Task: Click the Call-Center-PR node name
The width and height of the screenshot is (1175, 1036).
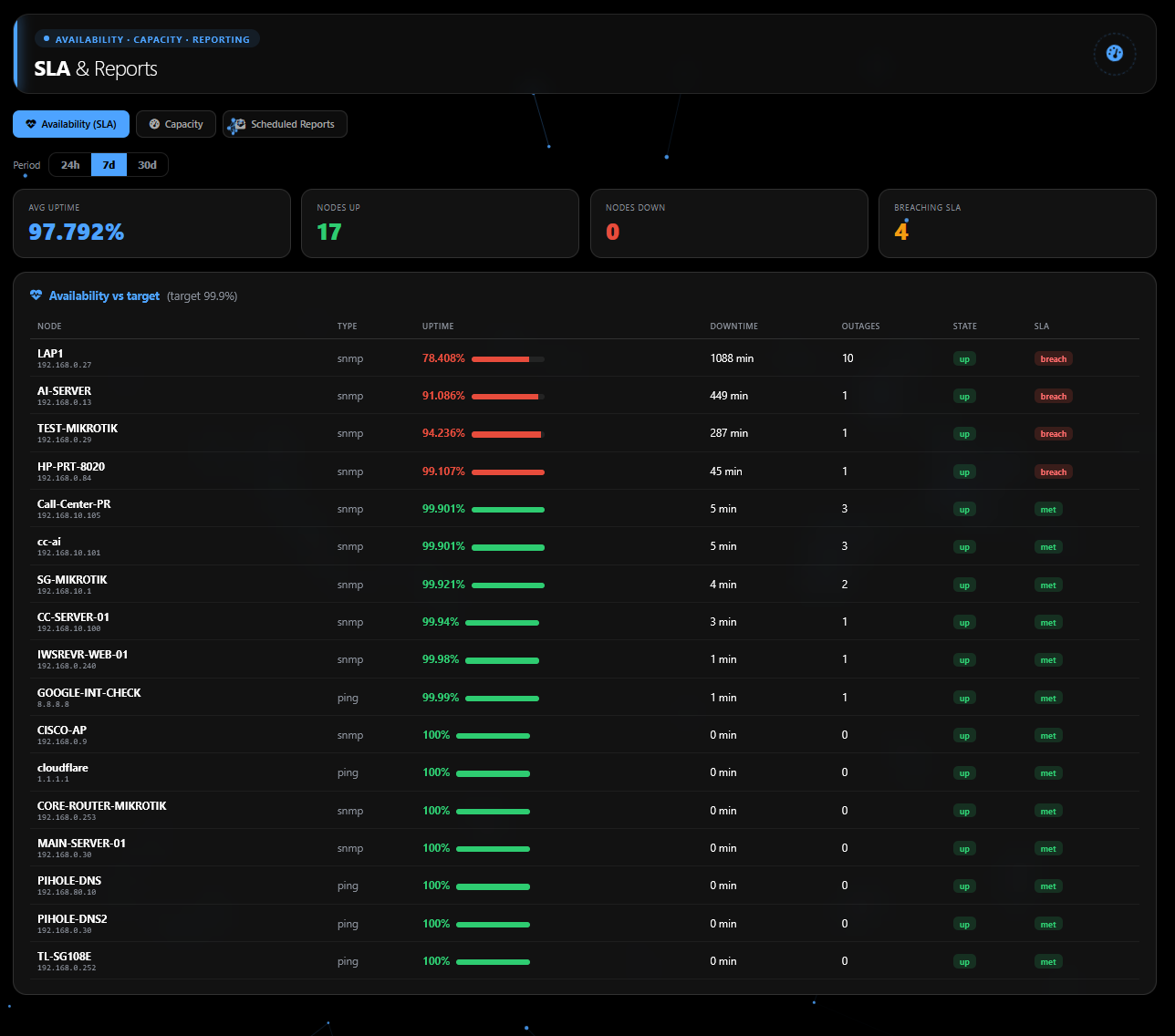Action: click(74, 503)
